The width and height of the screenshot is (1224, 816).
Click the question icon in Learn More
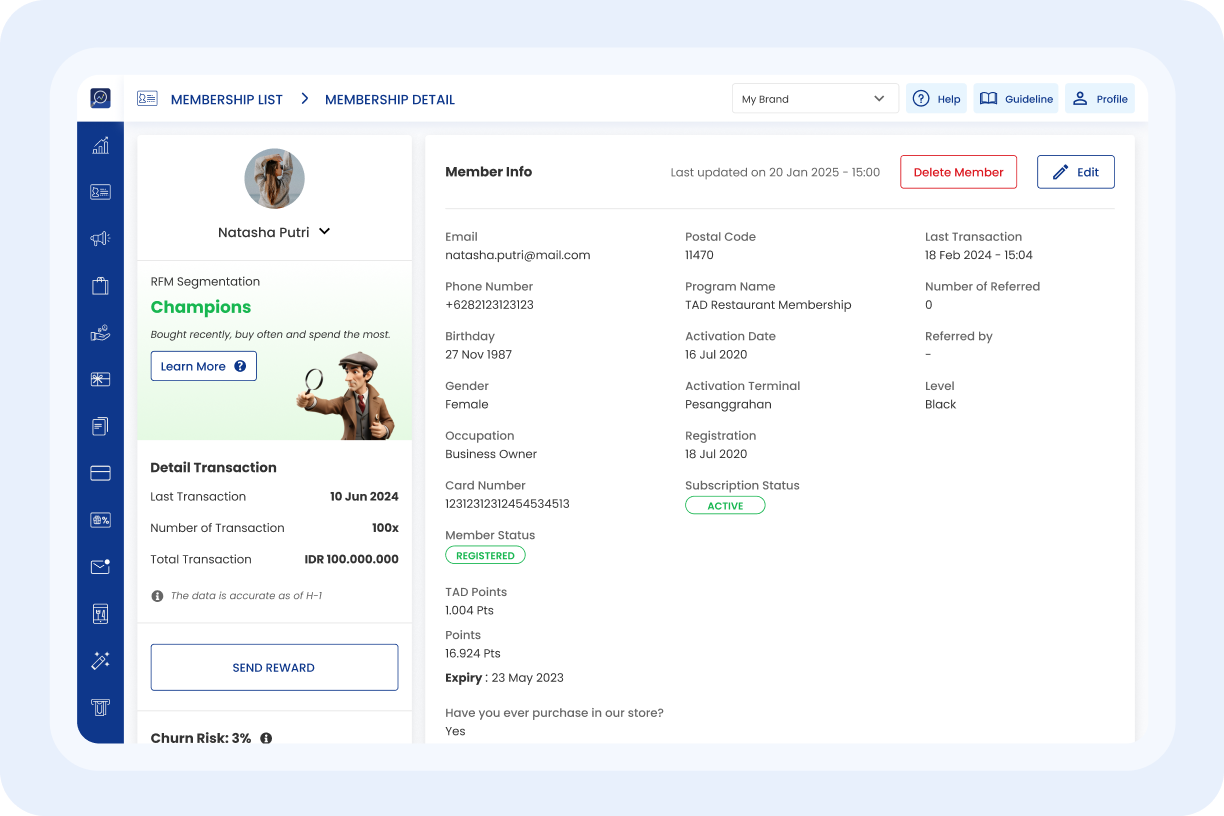(240, 366)
